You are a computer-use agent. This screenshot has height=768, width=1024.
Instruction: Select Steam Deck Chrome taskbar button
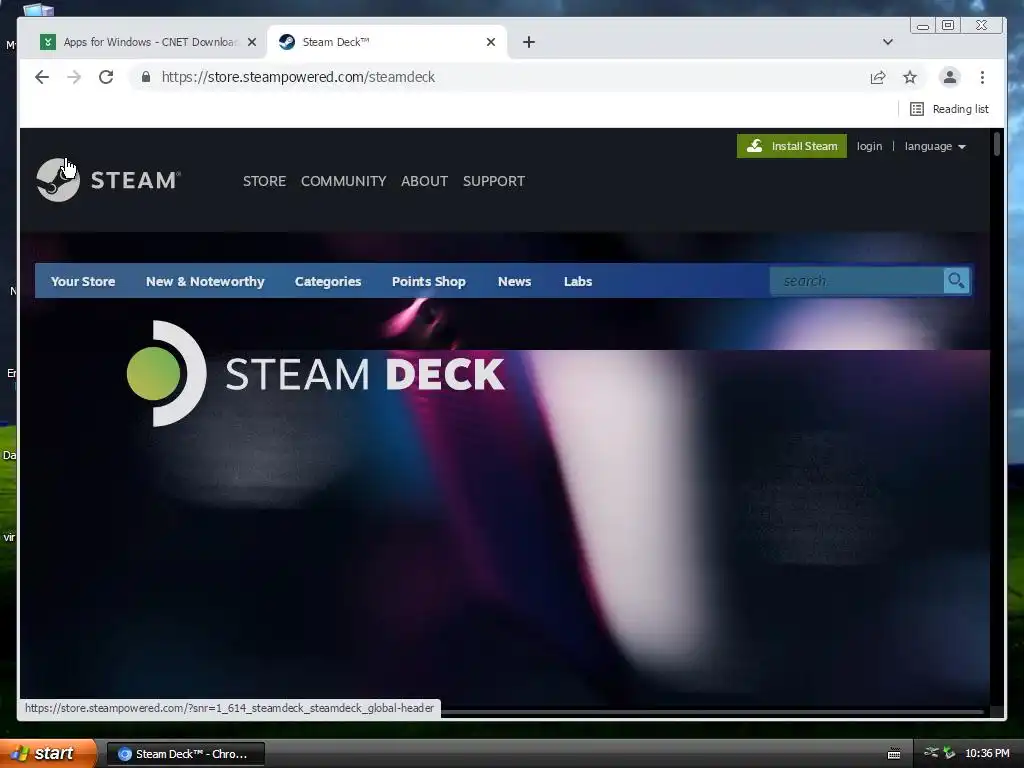click(185, 754)
